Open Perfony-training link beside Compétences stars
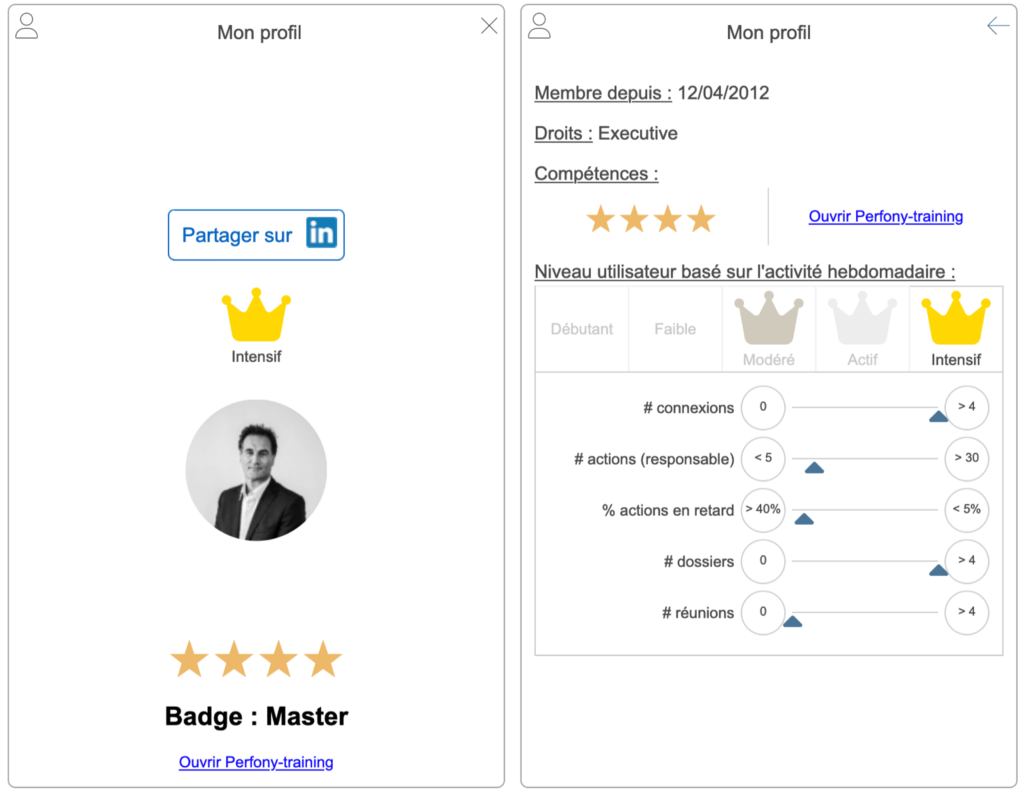This screenshot has width=1024, height=797. pyautogui.click(x=885, y=216)
